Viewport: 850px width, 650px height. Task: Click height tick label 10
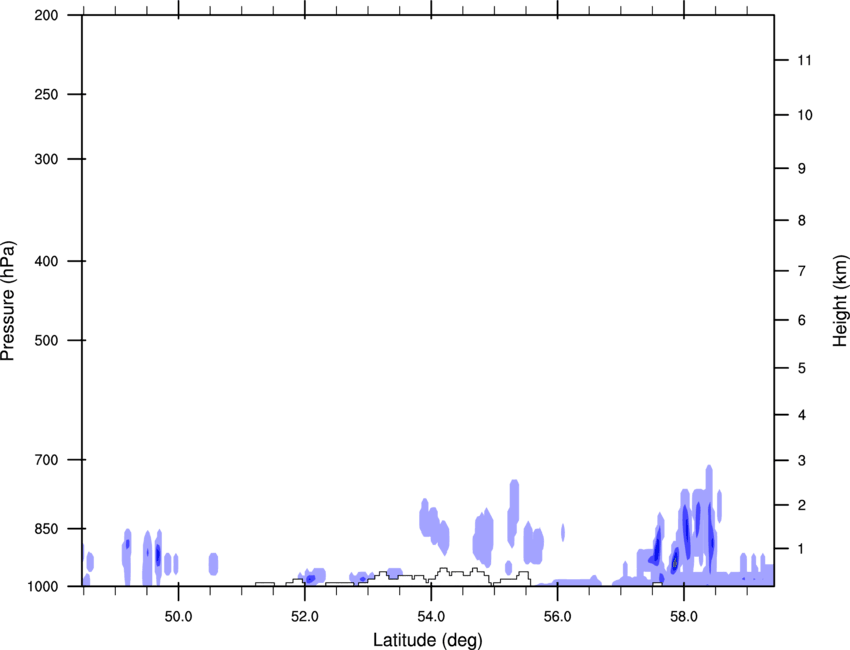tap(805, 115)
